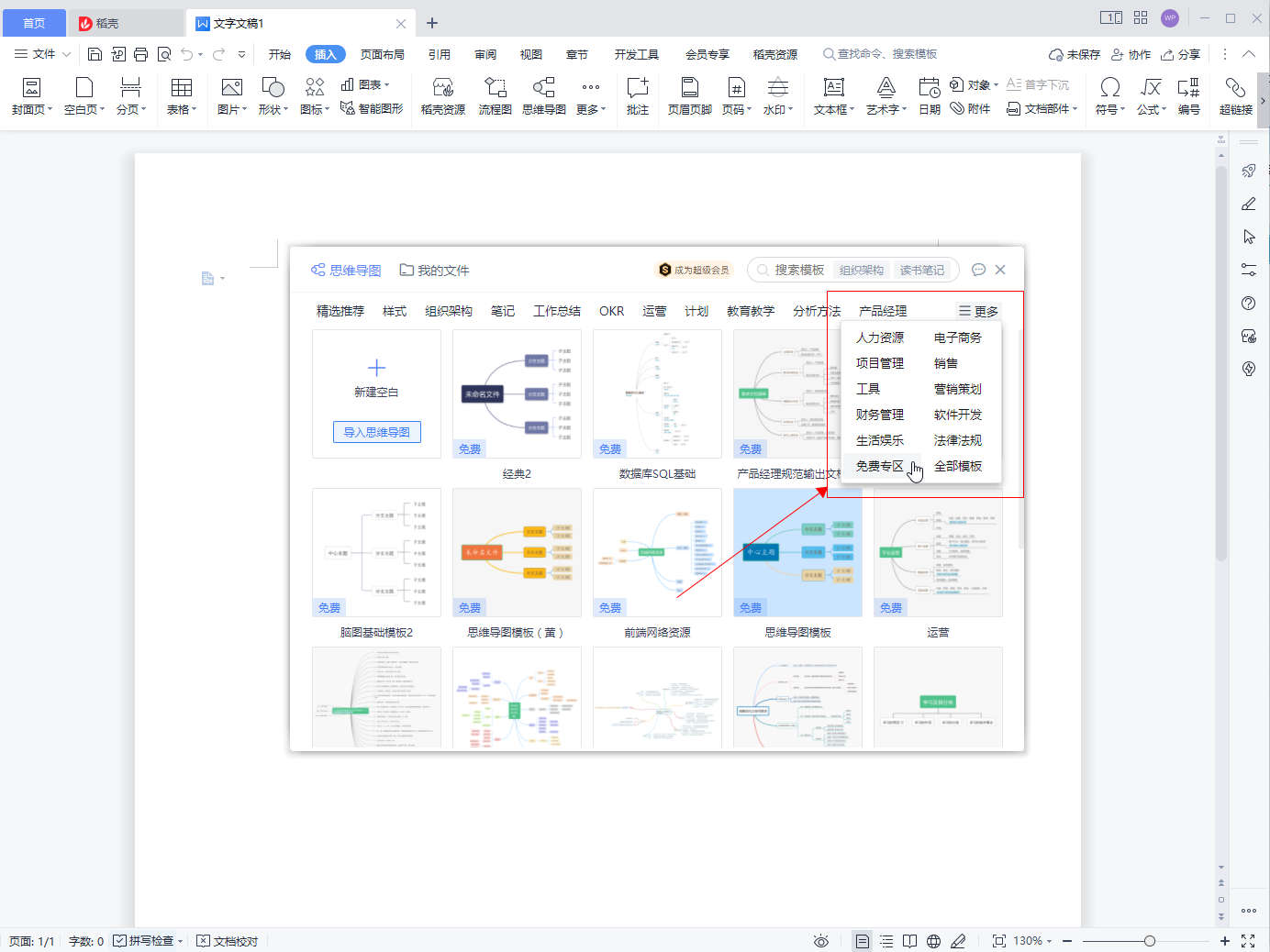
Task: Expand the 更多 categories list in dialog
Action: 978,311
